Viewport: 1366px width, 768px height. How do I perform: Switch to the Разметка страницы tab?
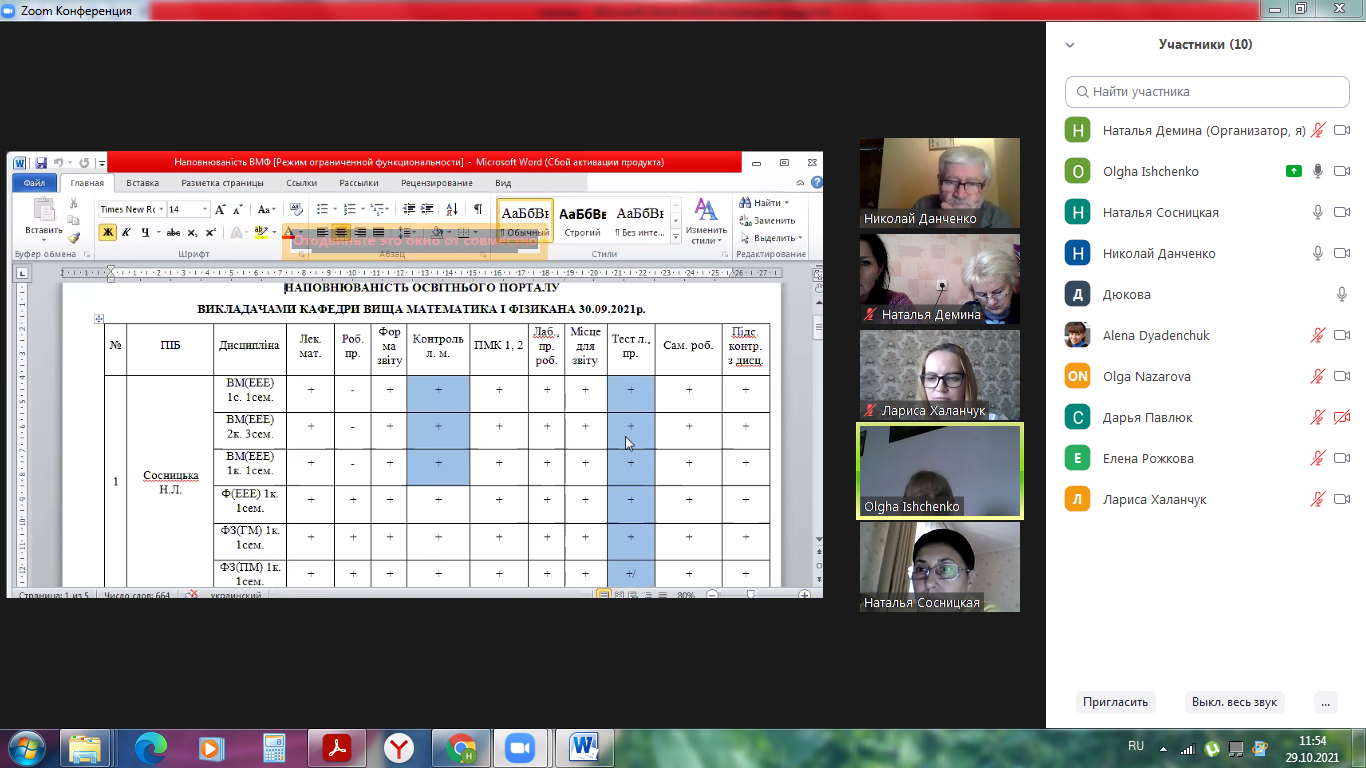click(222, 183)
